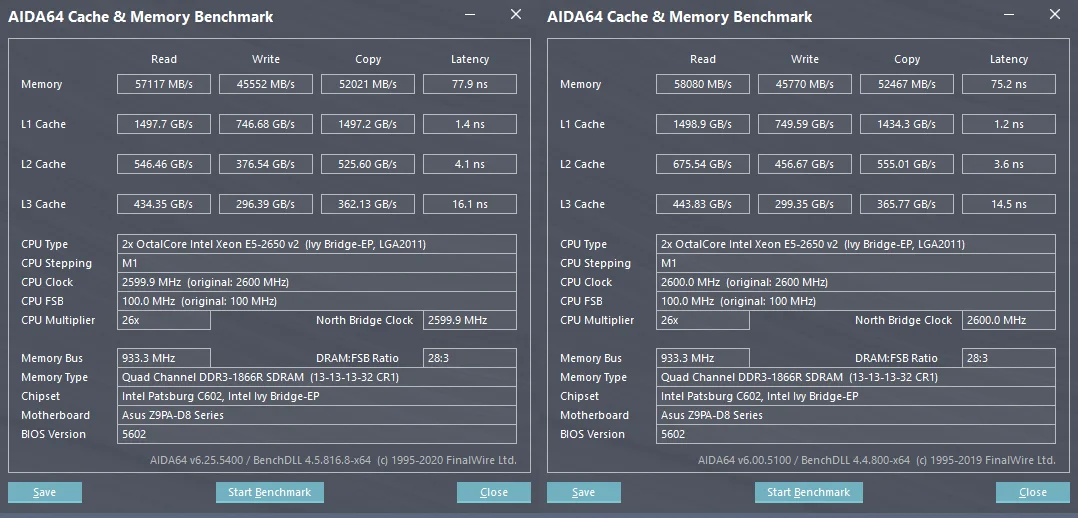Select CPU Clock 2600.0 MHz field
Screen dimensions: 1078x518
856,282
